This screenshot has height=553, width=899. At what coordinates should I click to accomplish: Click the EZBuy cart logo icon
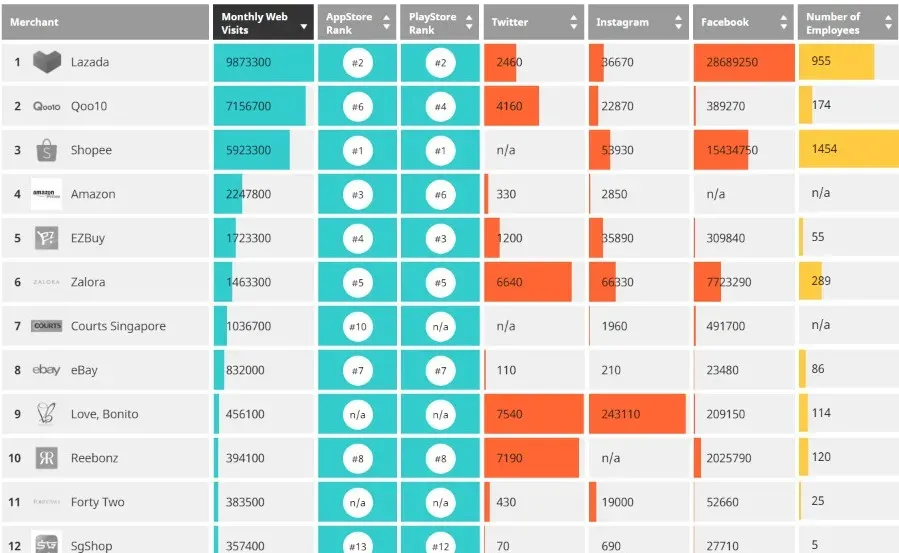46,238
